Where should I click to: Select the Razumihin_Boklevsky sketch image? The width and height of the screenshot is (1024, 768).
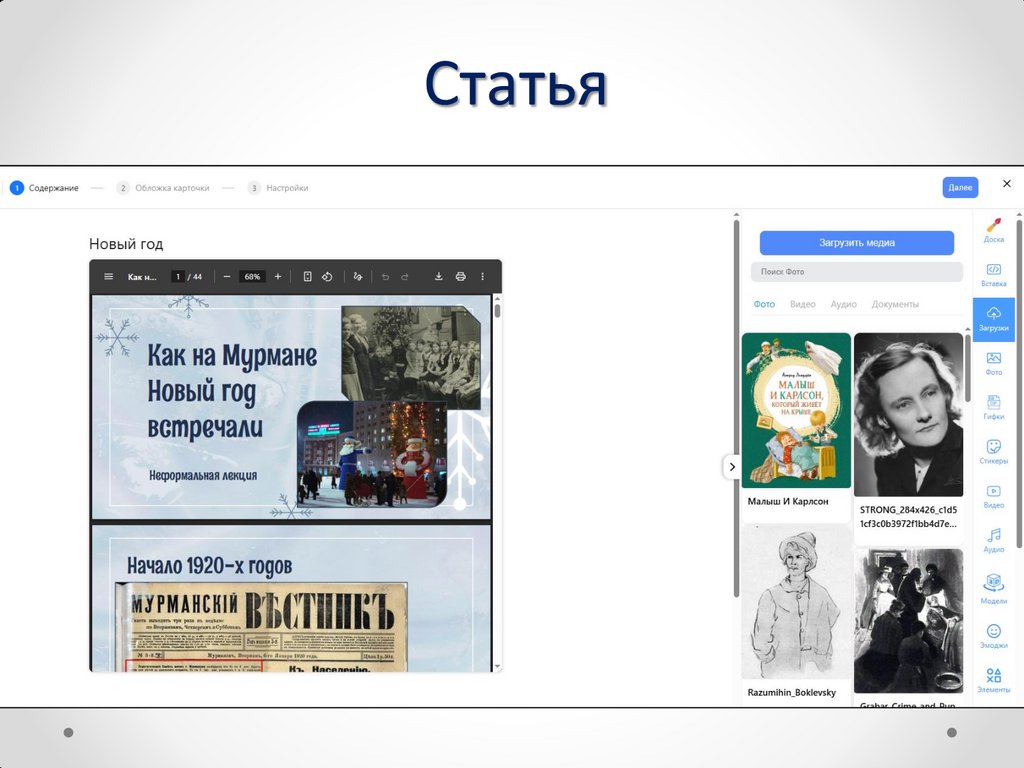pyautogui.click(x=797, y=602)
